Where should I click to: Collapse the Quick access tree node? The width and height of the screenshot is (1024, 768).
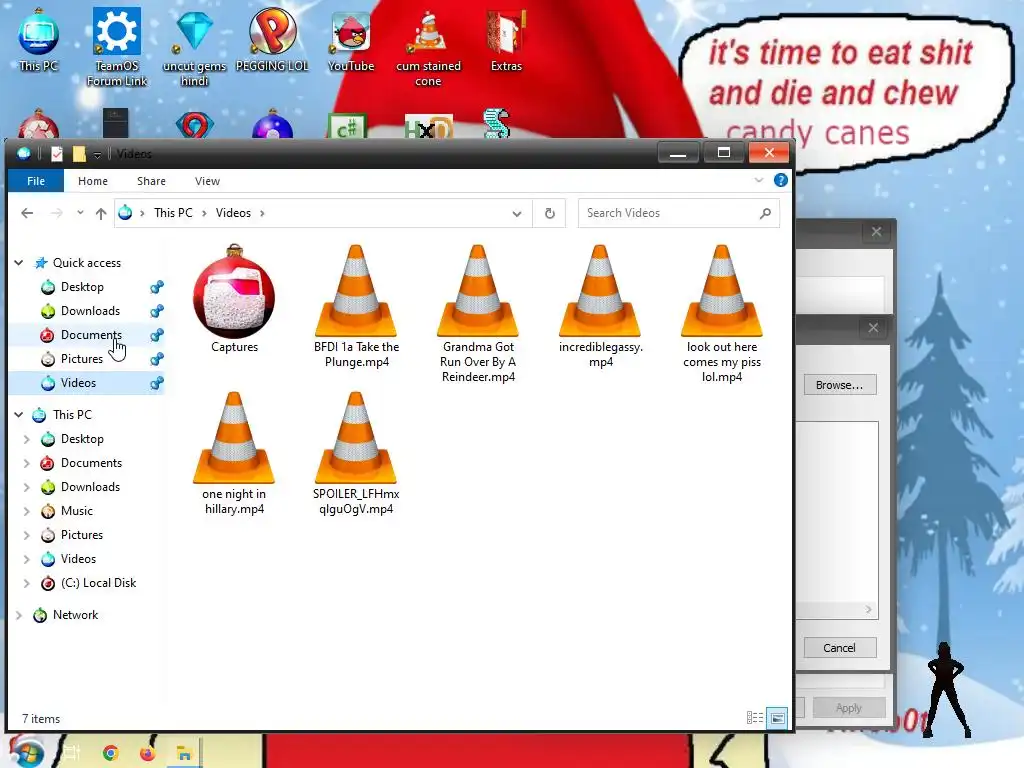pos(19,263)
